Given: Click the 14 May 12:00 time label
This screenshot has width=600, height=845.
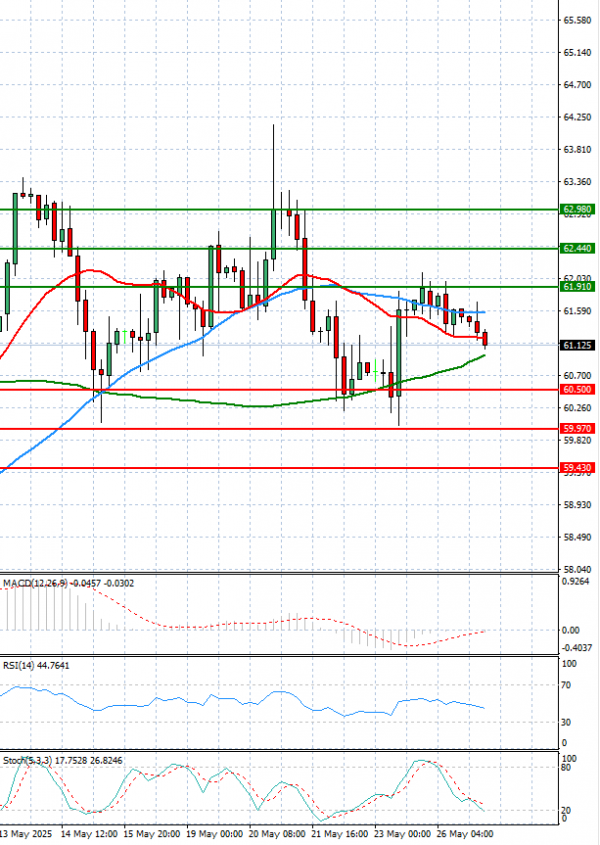Looking at the screenshot, I should coord(89,834).
